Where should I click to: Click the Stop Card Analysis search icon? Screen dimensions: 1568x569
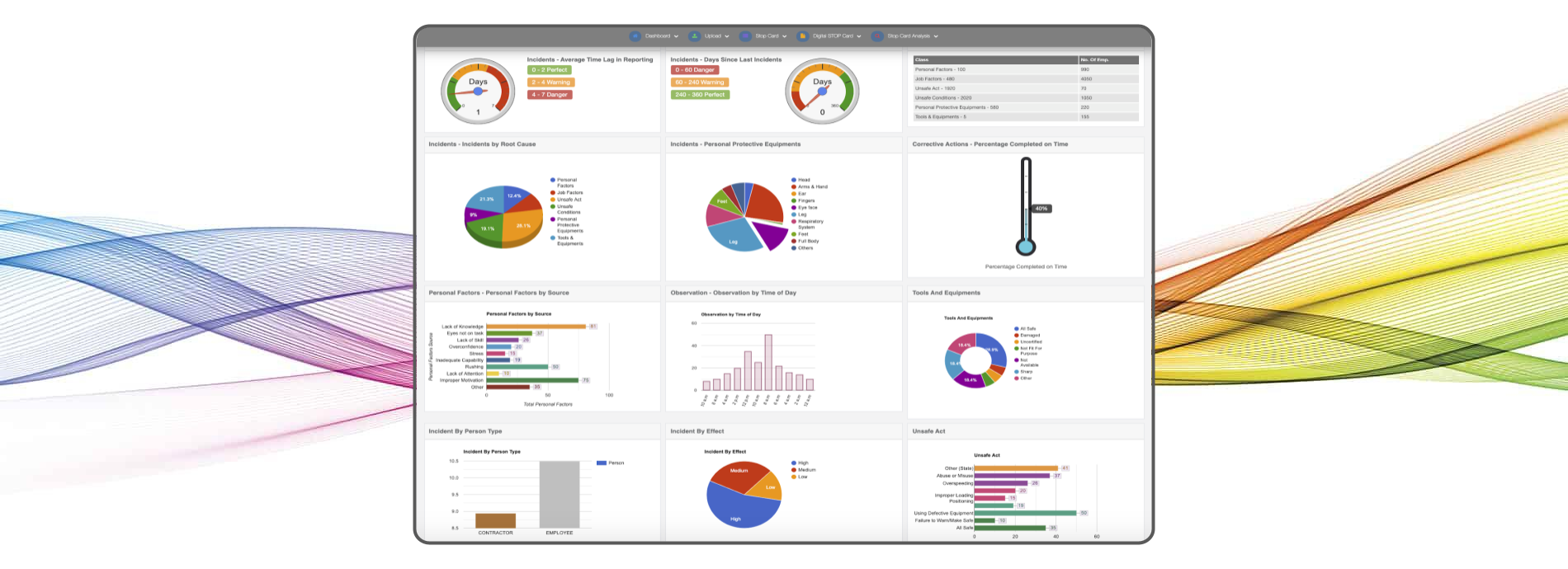pos(877,36)
